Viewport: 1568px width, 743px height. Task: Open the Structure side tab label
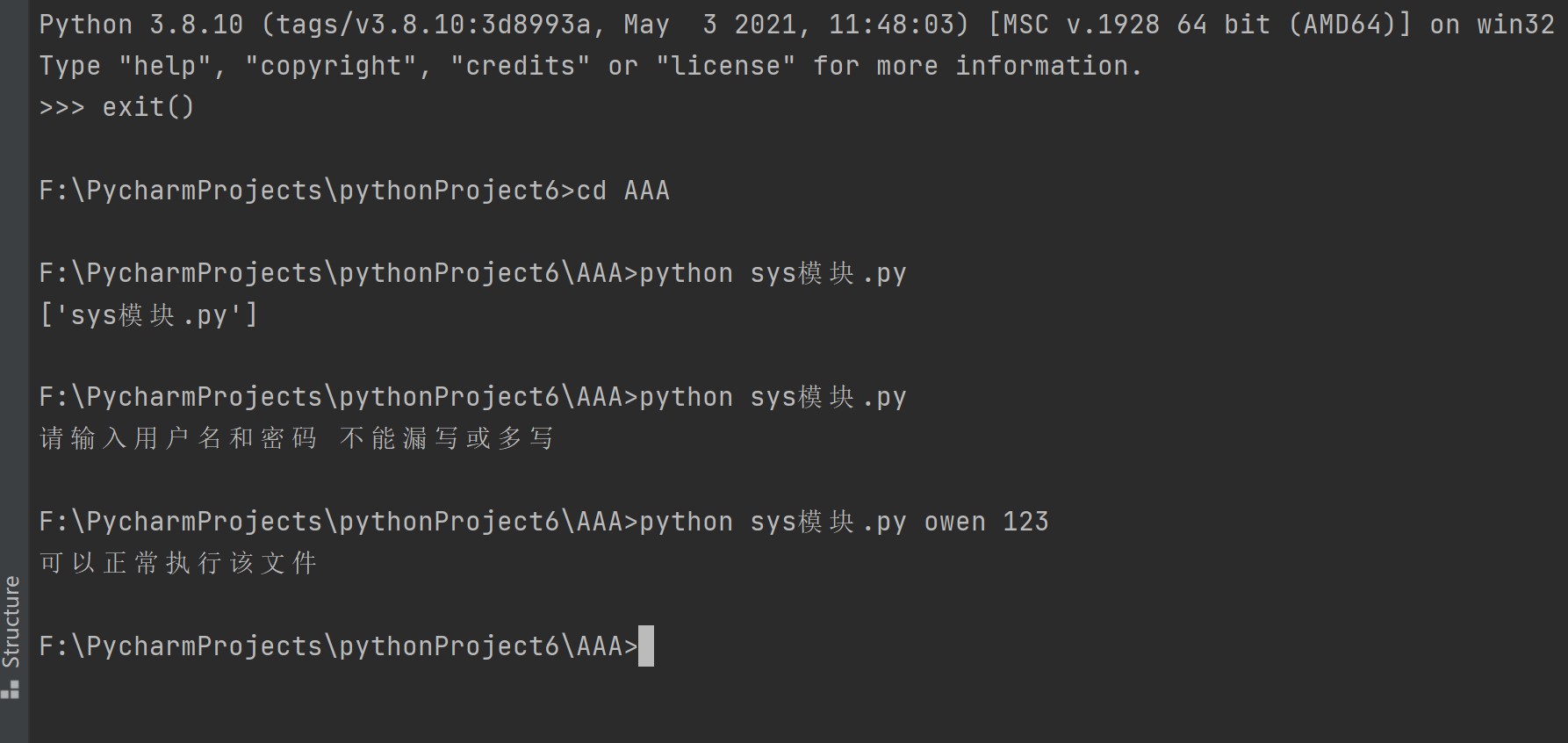(x=11, y=622)
